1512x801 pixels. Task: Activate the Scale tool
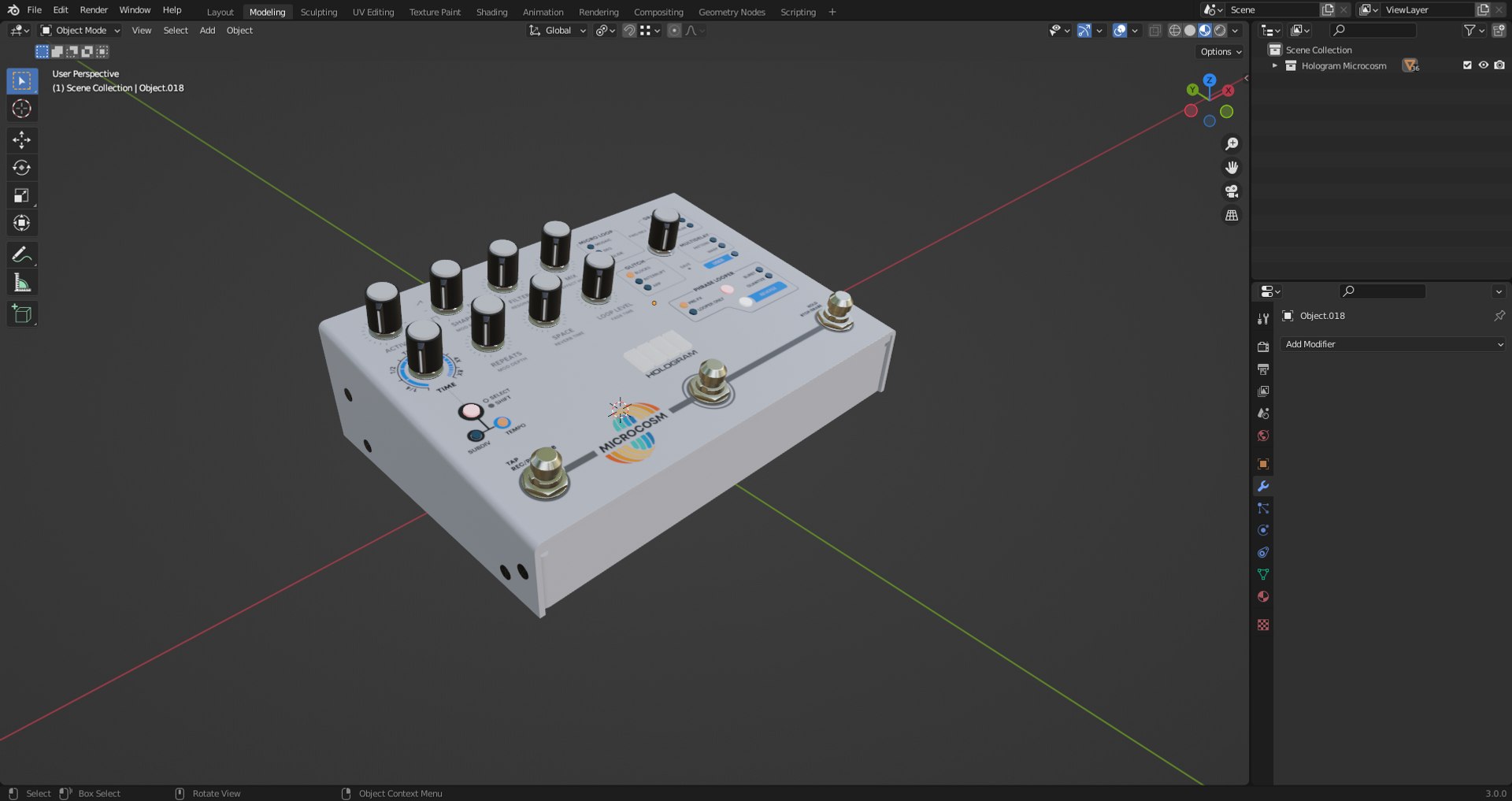[x=22, y=195]
